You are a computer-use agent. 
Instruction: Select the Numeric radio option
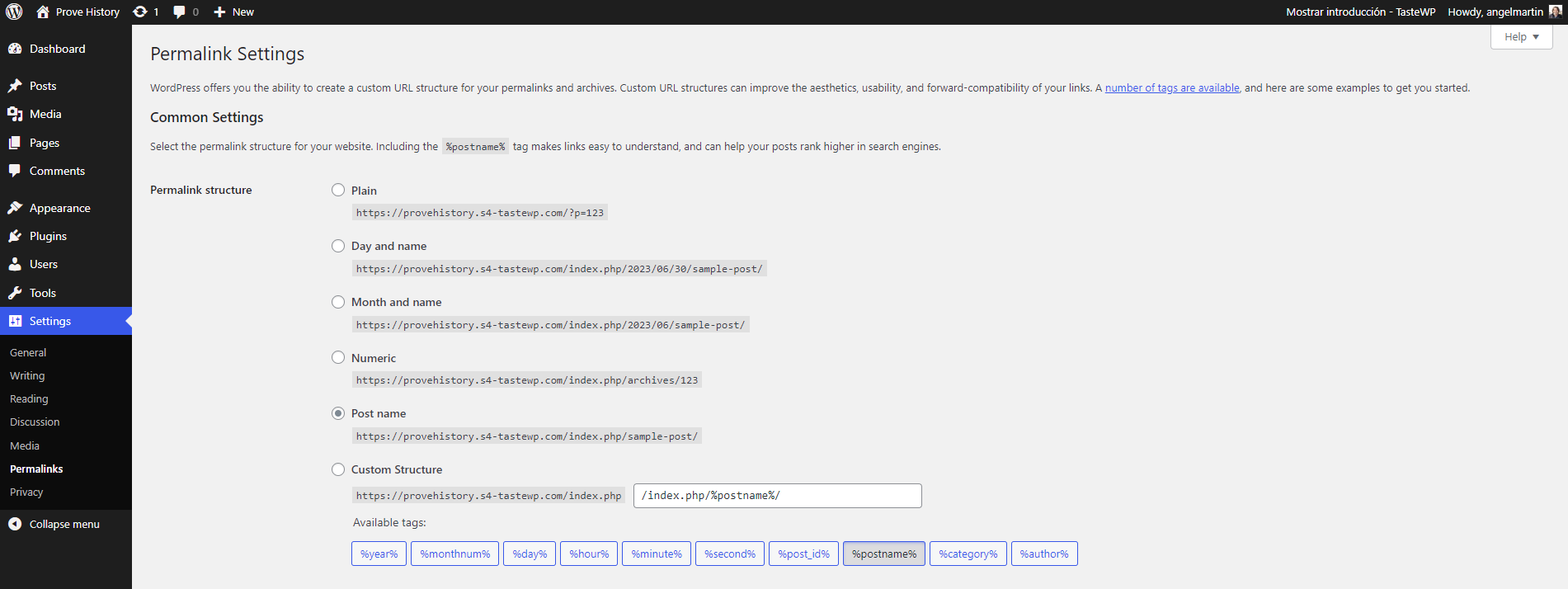coord(338,357)
